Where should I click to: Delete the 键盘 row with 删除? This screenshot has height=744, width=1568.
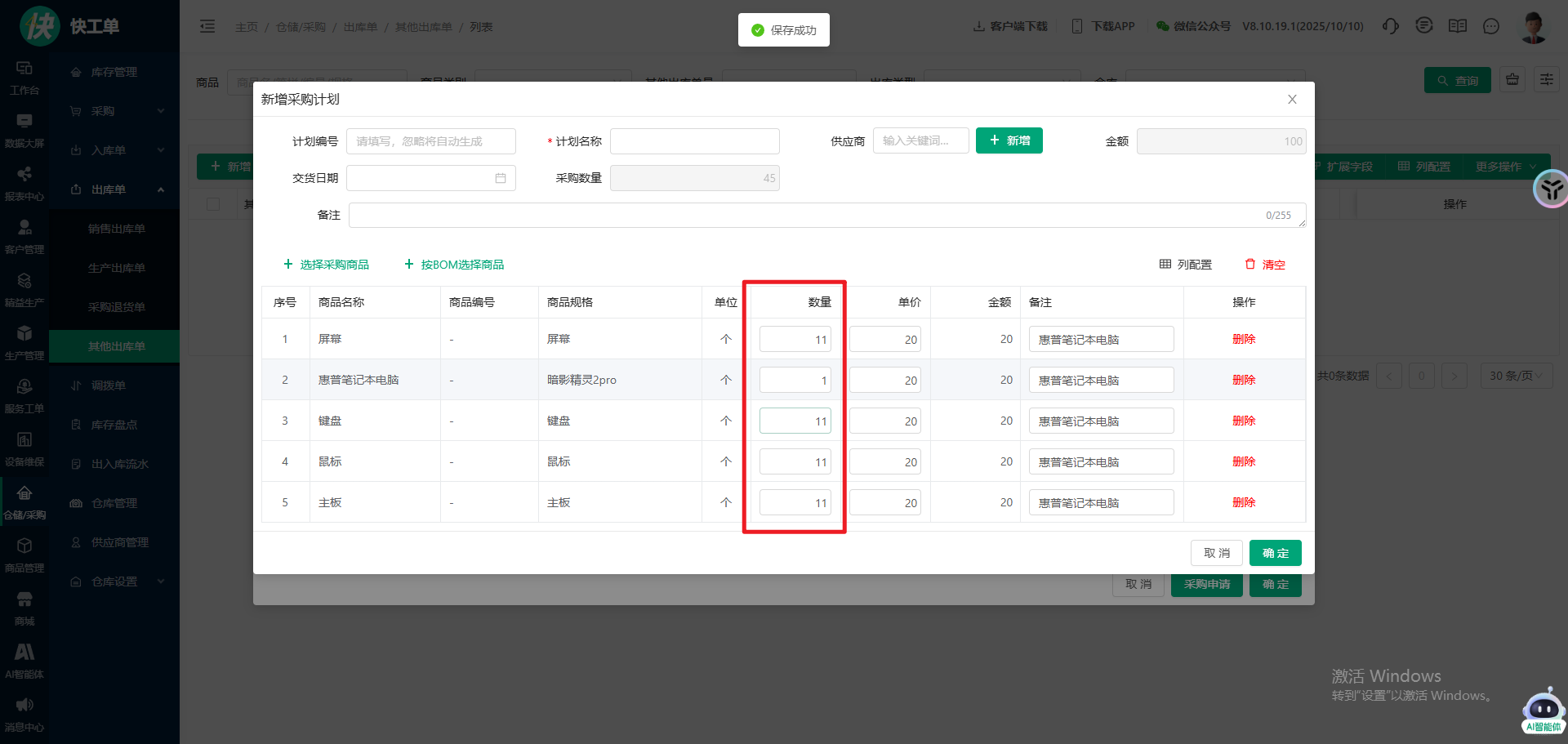point(1243,421)
